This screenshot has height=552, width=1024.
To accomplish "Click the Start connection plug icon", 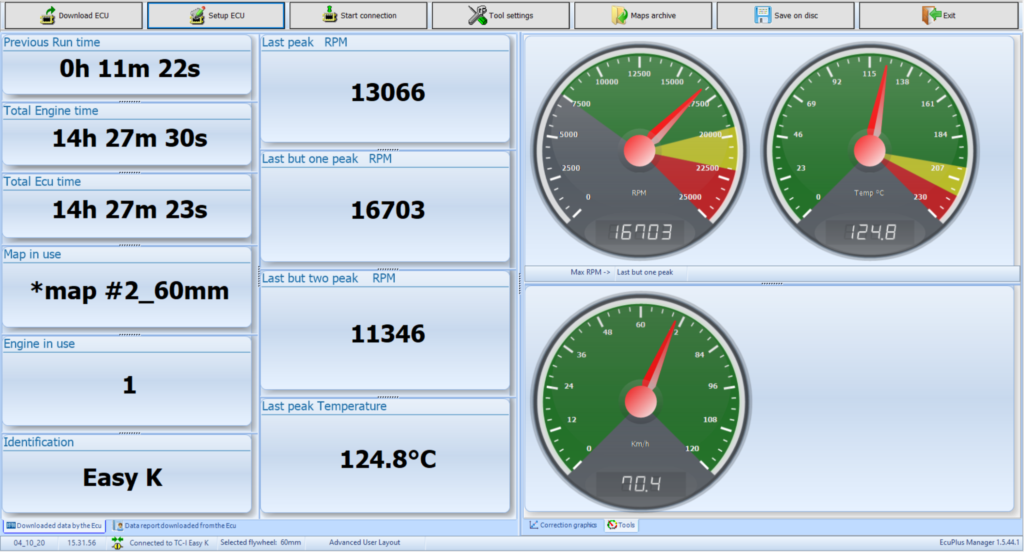I will click(330, 15).
